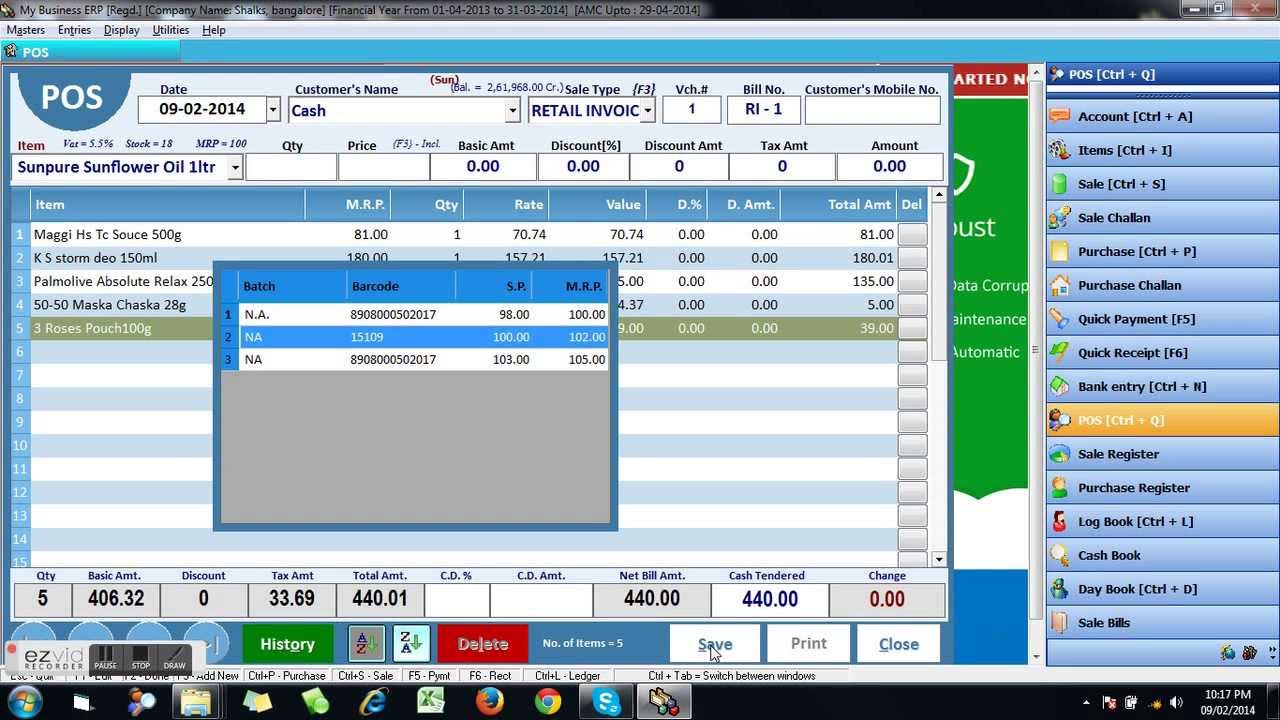
Task: Open Sale Bills in the sidebar
Action: click(x=1162, y=622)
